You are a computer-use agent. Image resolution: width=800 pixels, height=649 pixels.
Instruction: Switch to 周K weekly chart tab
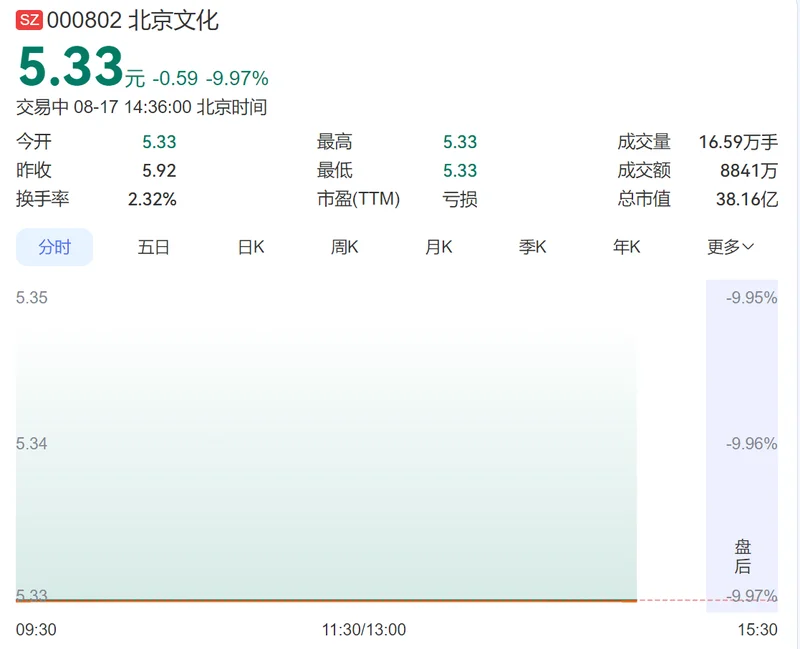click(x=344, y=247)
